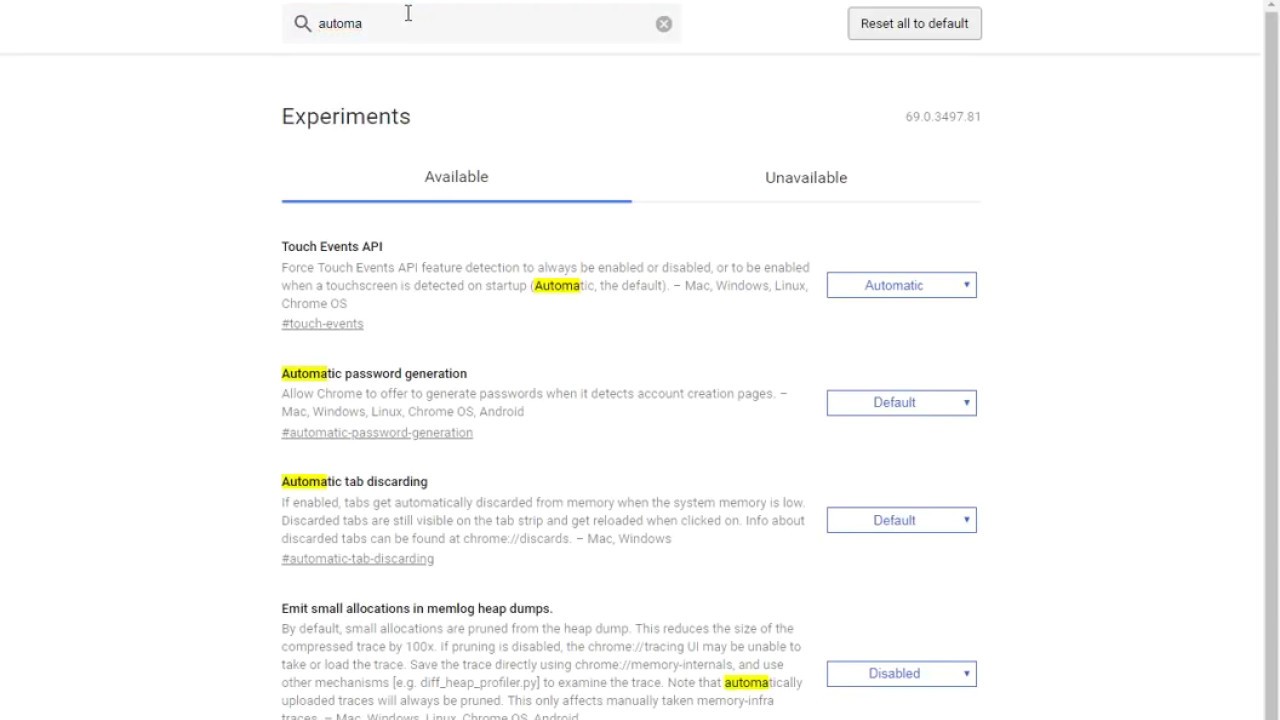Switch to the Unavailable tab
This screenshot has height=720, width=1280.
pyautogui.click(x=806, y=178)
